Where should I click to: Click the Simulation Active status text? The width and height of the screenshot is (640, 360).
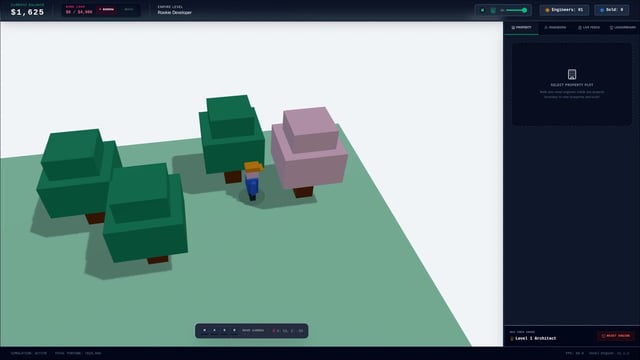point(29,353)
